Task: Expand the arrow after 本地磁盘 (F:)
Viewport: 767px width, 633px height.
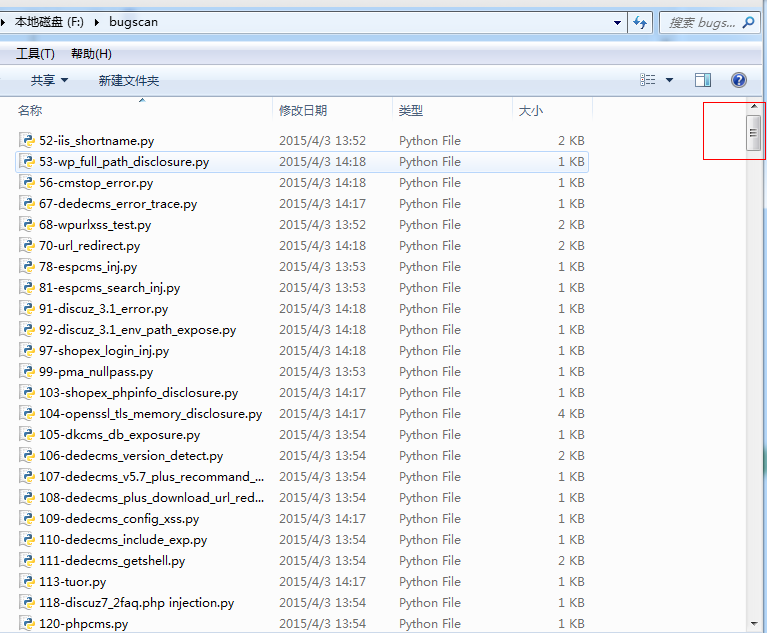Action: point(97,23)
